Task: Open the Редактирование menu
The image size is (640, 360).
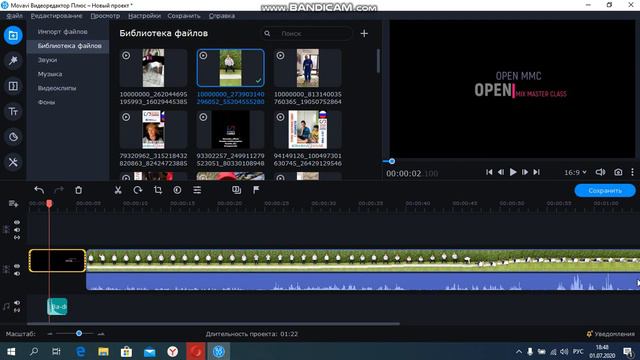Action: tap(56, 16)
